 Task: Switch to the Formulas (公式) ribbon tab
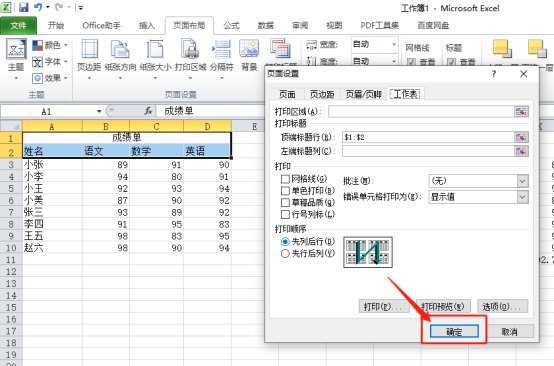[231, 25]
